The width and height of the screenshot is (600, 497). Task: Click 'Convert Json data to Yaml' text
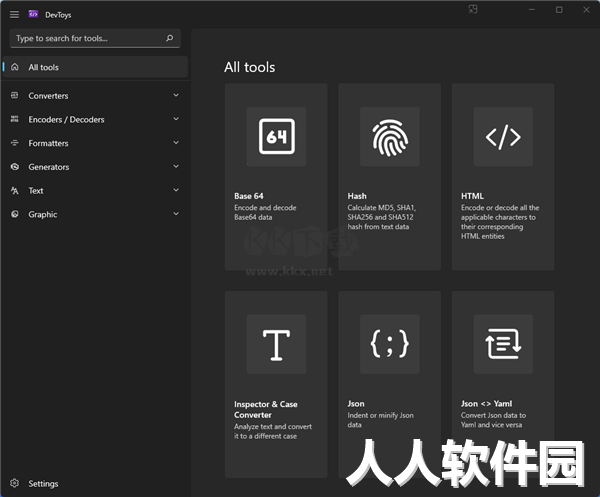coord(493,420)
